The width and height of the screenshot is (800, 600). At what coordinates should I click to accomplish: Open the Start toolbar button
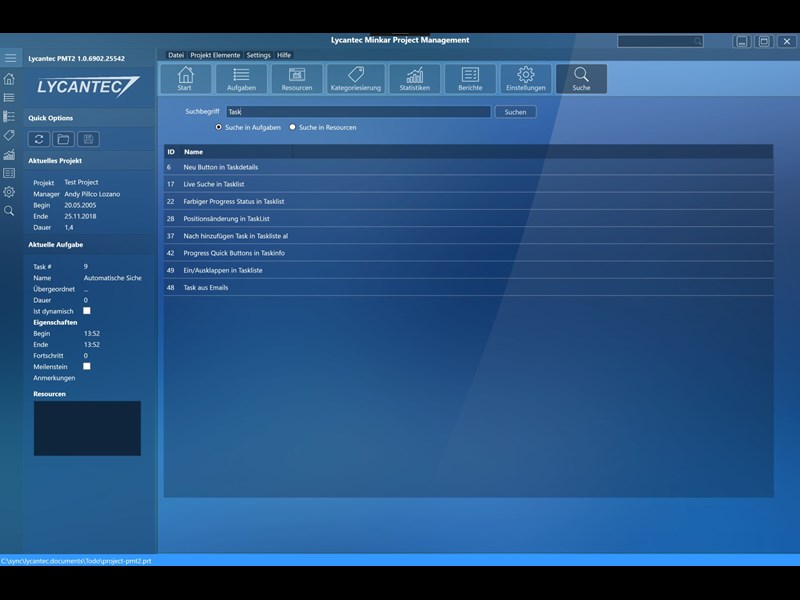coord(185,79)
